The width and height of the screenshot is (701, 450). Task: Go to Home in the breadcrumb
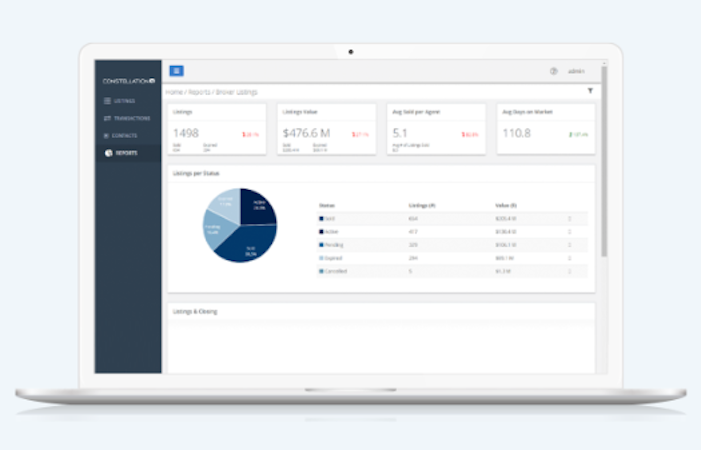(174, 92)
